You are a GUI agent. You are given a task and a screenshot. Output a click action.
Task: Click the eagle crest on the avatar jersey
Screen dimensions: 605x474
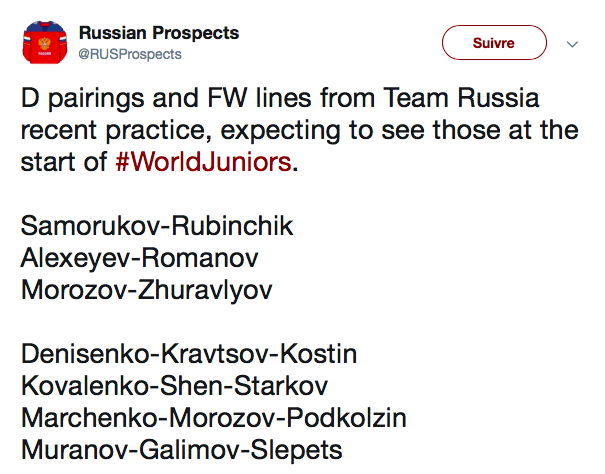point(44,43)
